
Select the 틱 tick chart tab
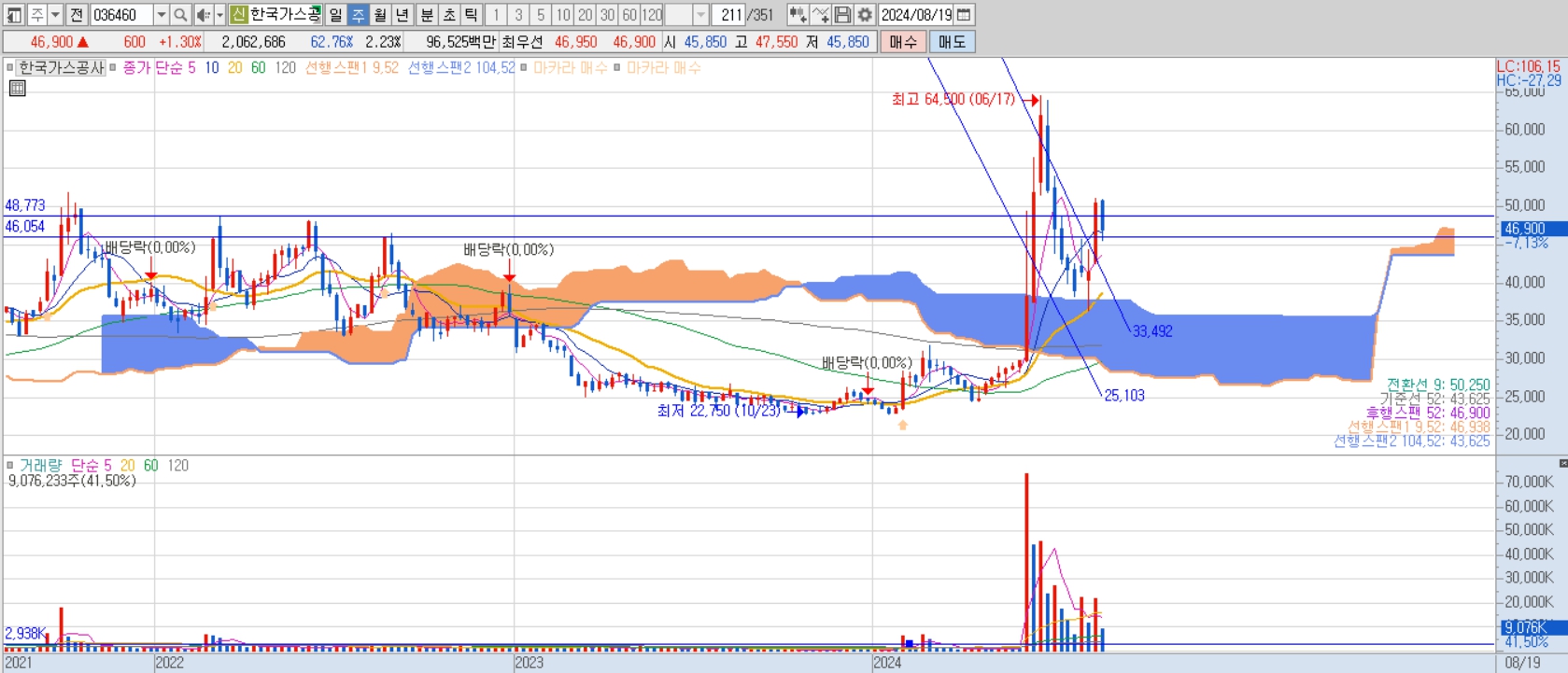472,15
